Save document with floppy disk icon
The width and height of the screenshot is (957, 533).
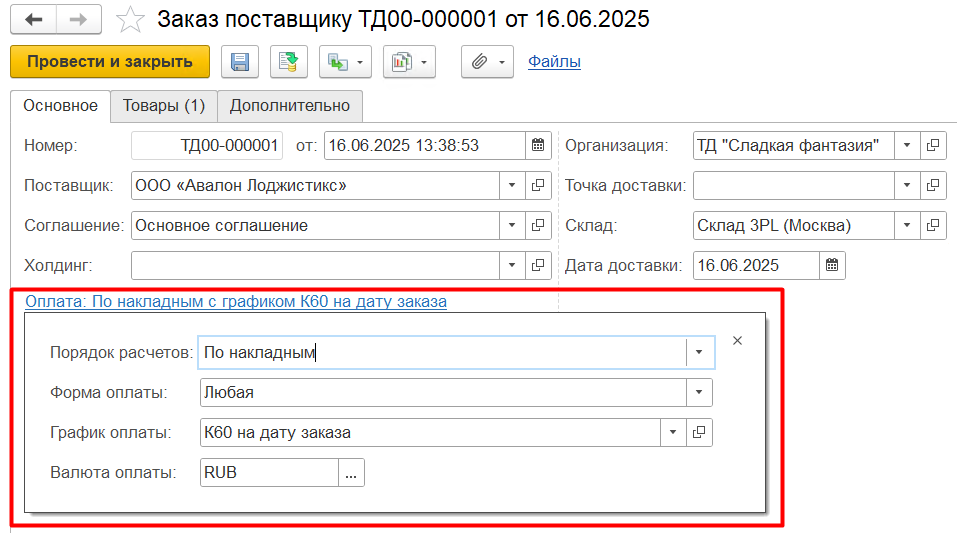[x=240, y=62]
